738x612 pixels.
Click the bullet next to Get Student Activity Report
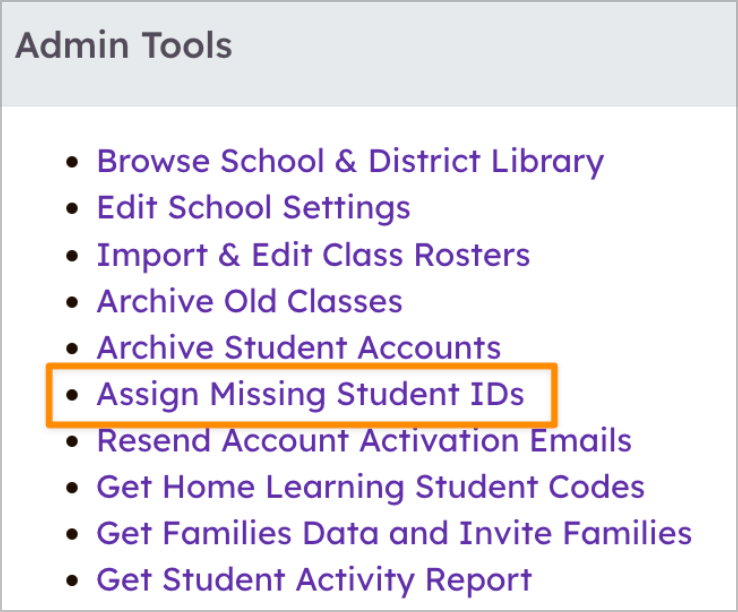[x=70, y=580]
